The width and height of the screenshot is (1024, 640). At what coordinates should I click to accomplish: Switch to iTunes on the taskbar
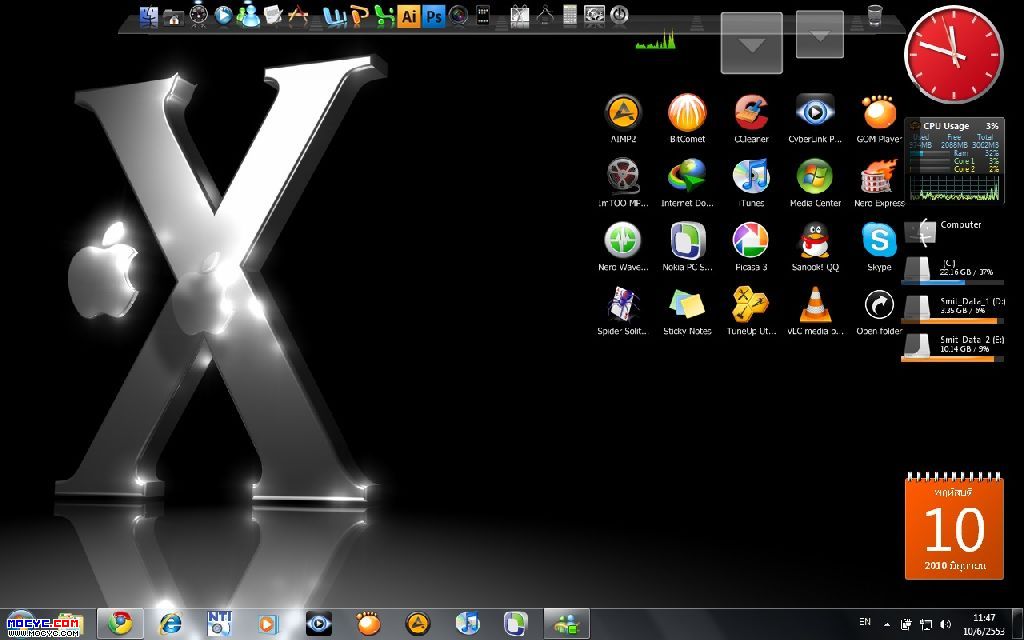pos(468,624)
